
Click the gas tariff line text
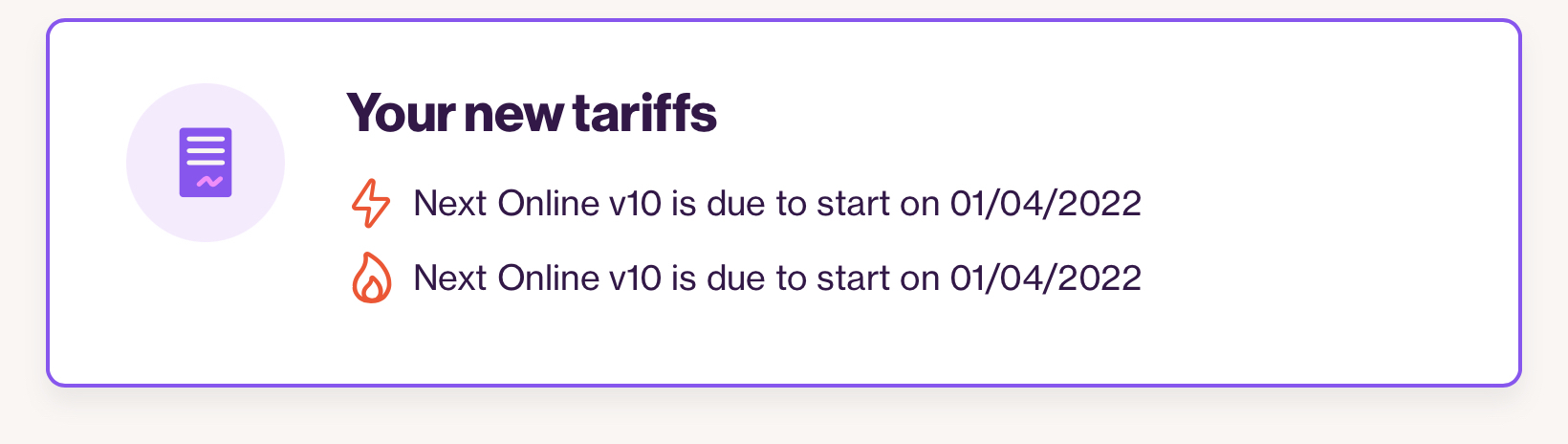click(776, 278)
